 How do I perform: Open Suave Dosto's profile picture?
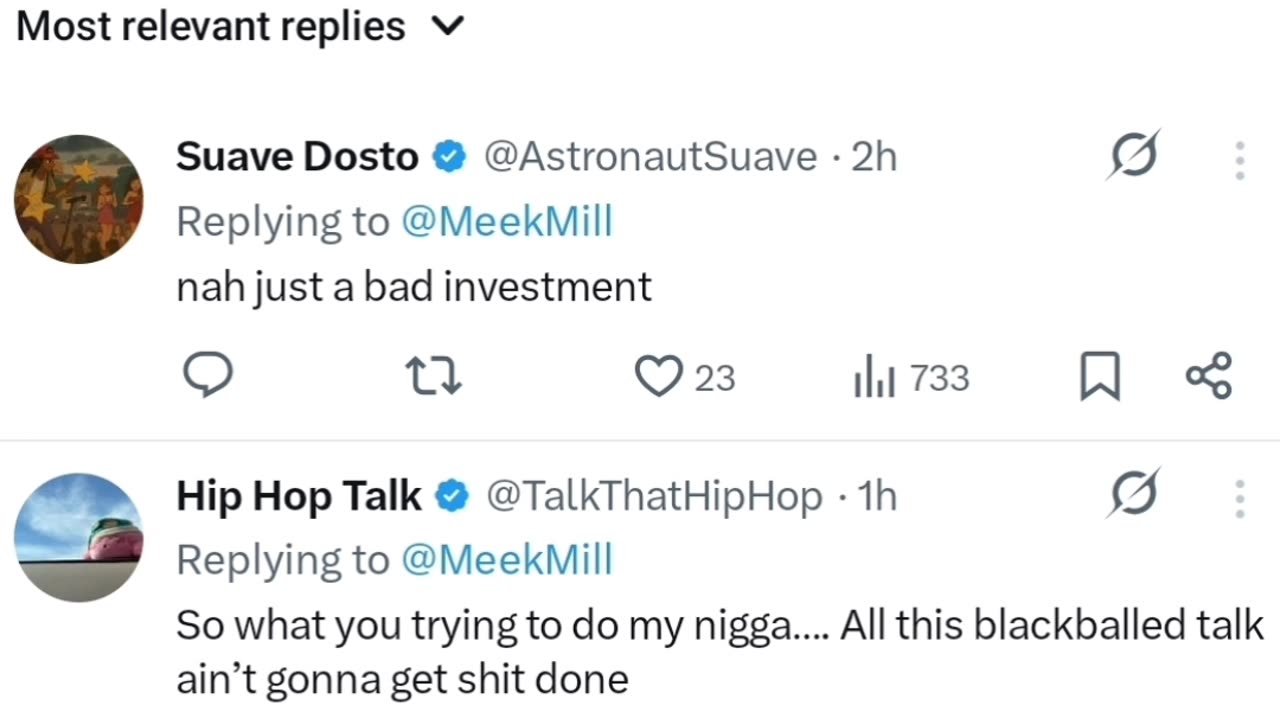tap(79, 199)
